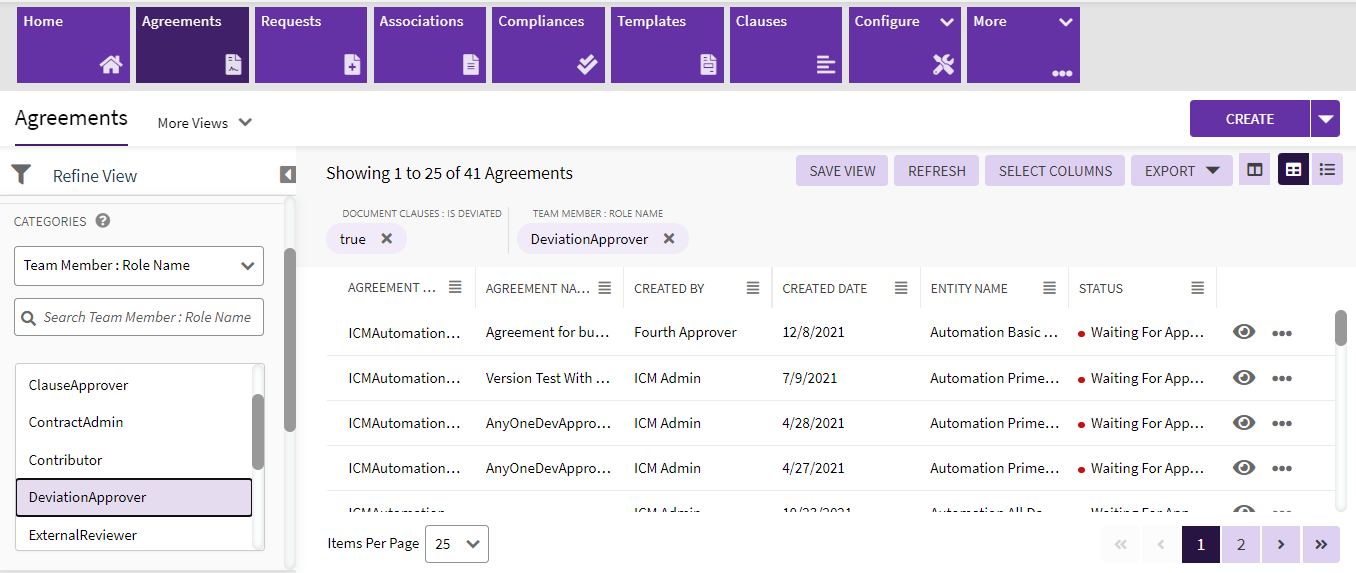Open the Templates tab
The image size is (1356, 573).
point(667,45)
